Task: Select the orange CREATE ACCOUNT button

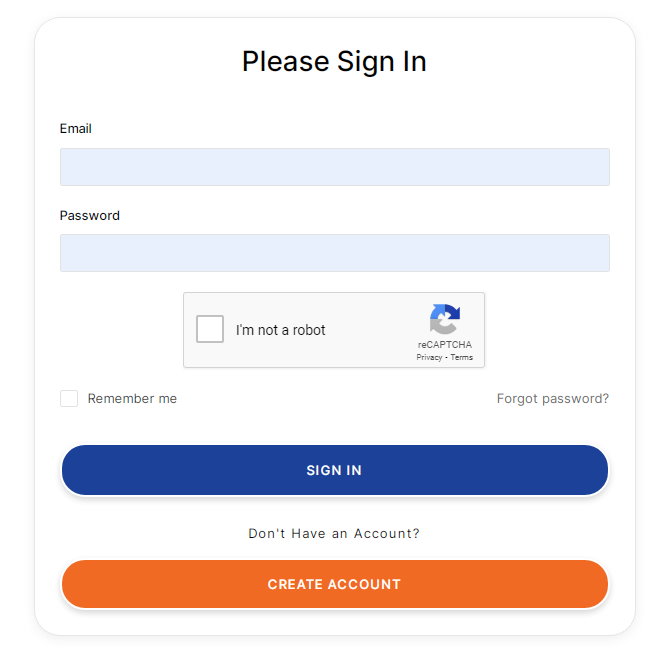Action: [335, 584]
